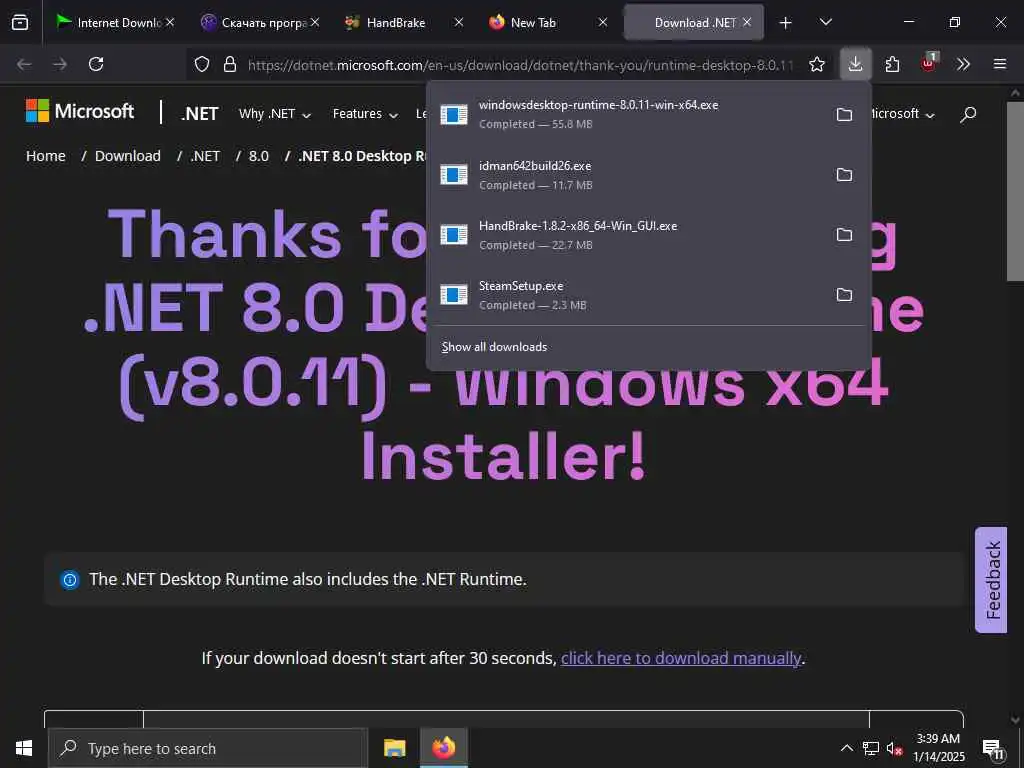Open SteamSetup.exe download entry
The image size is (1024, 768).
(627, 295)
